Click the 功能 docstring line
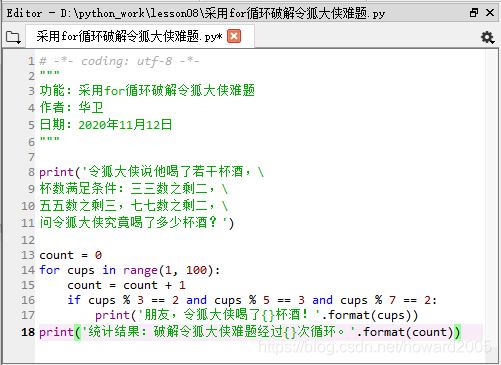 click(147, 90)
